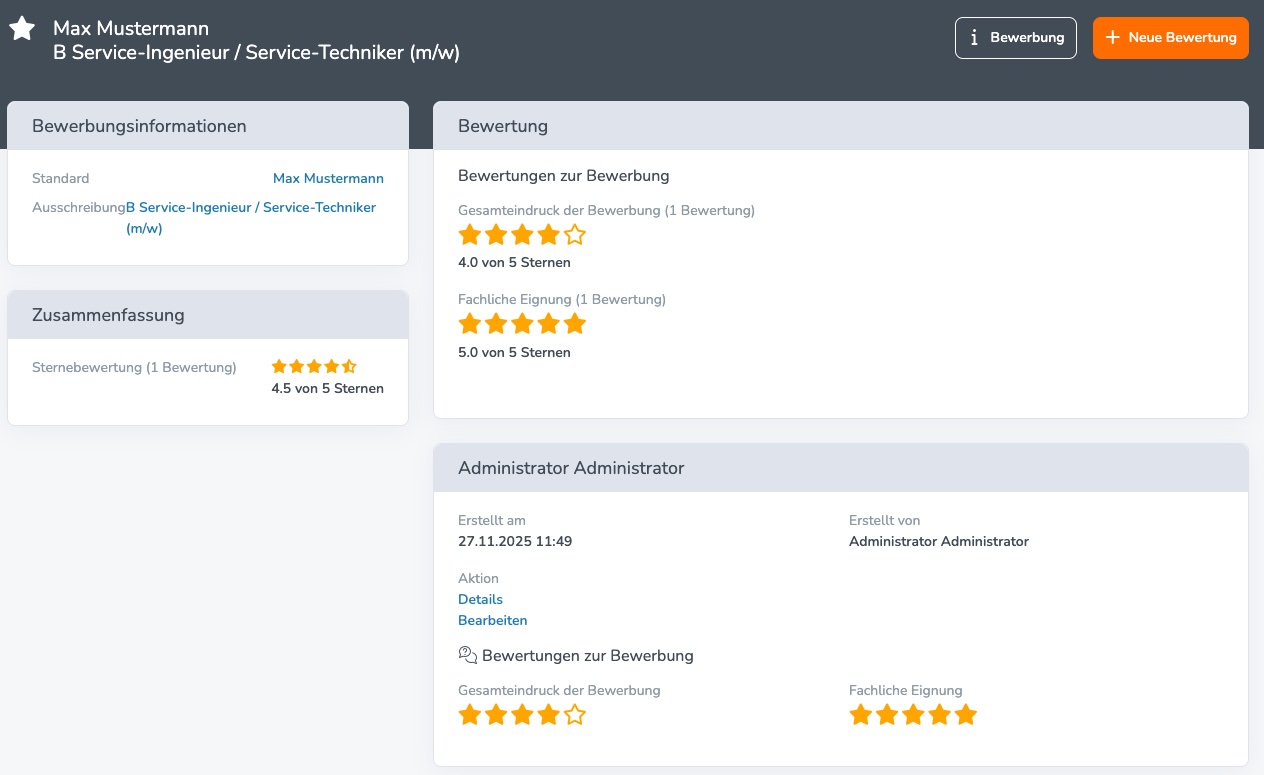Open the B Service-Ingenieur job posting link

click(x=250, y=208)
